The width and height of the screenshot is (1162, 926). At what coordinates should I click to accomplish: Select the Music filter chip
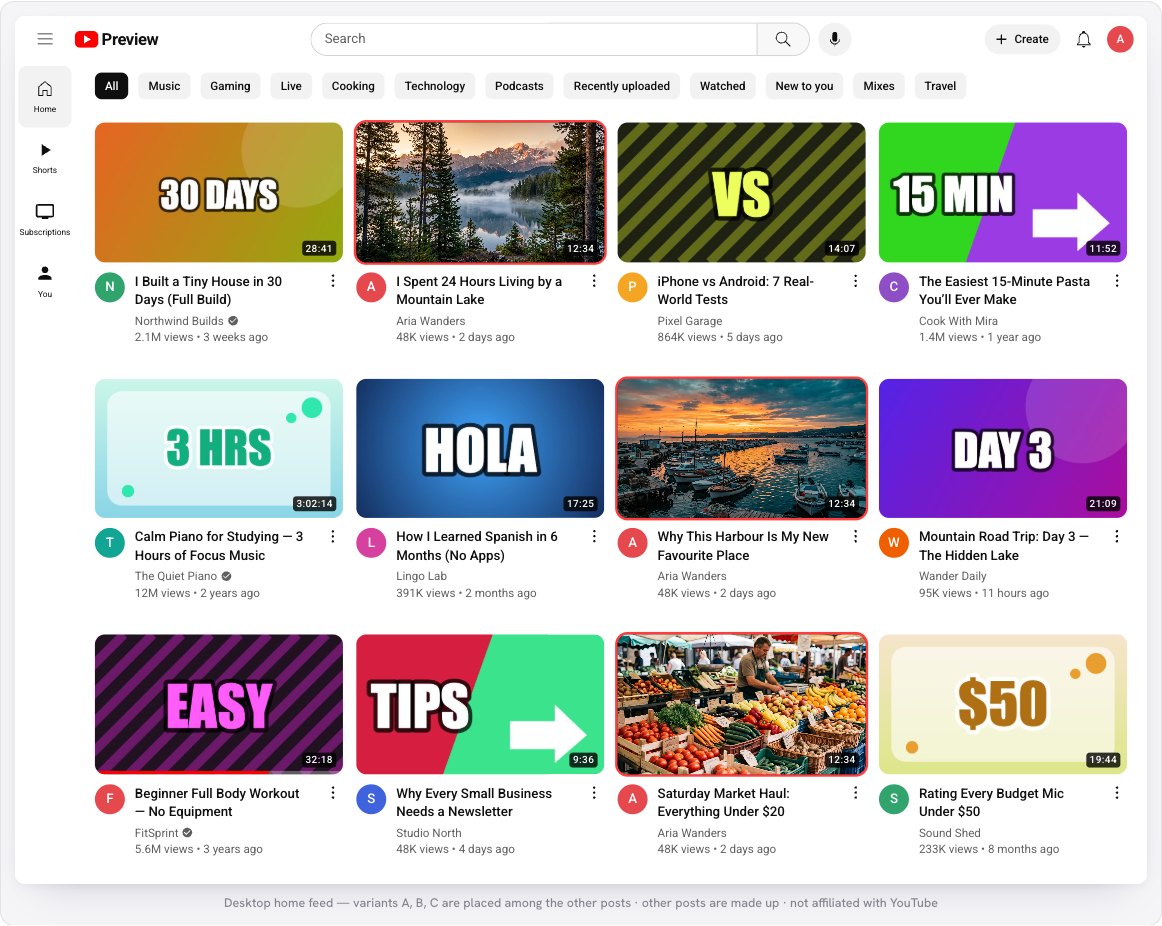tap(164, 86)
